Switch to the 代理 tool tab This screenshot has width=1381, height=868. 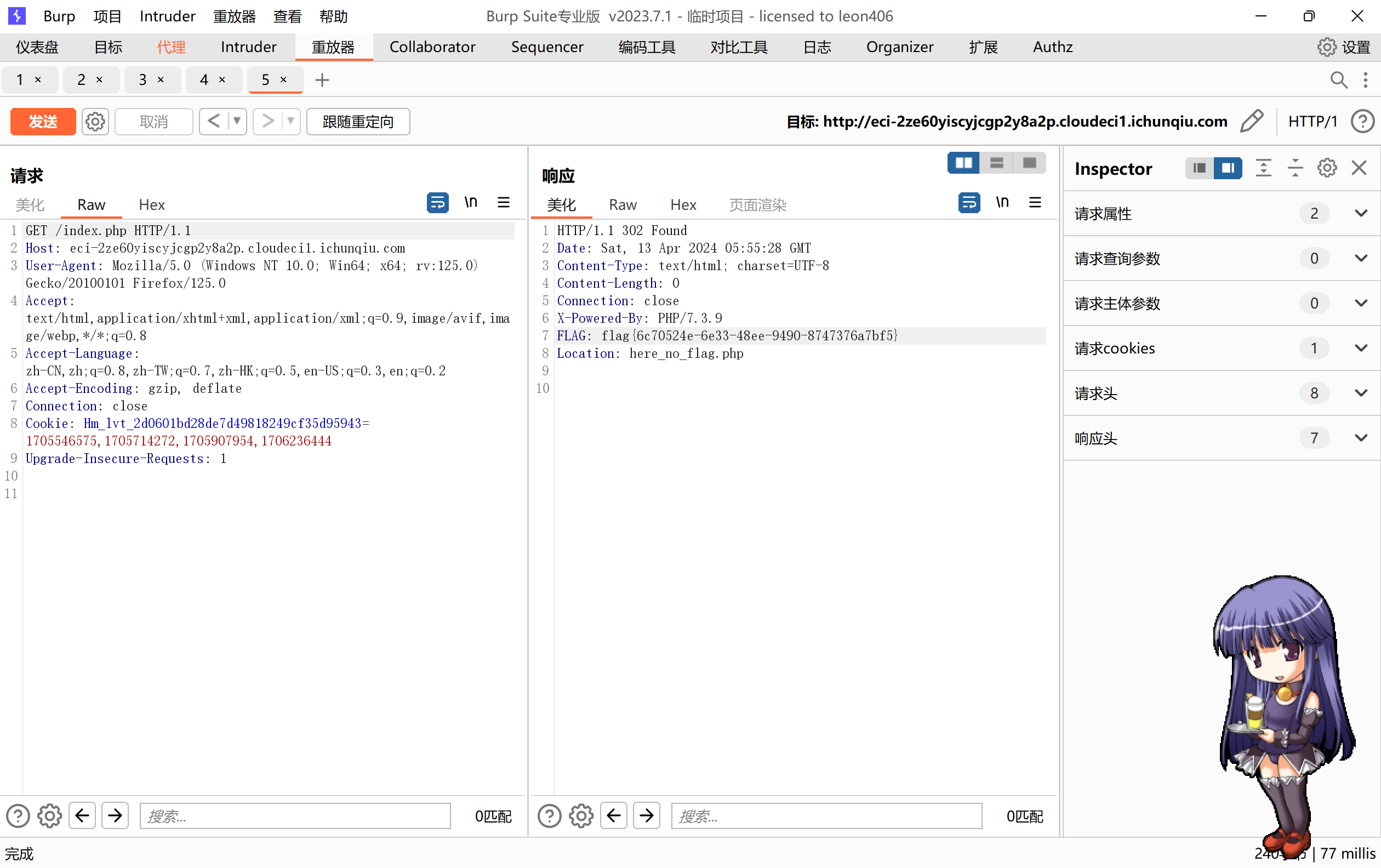171,47
